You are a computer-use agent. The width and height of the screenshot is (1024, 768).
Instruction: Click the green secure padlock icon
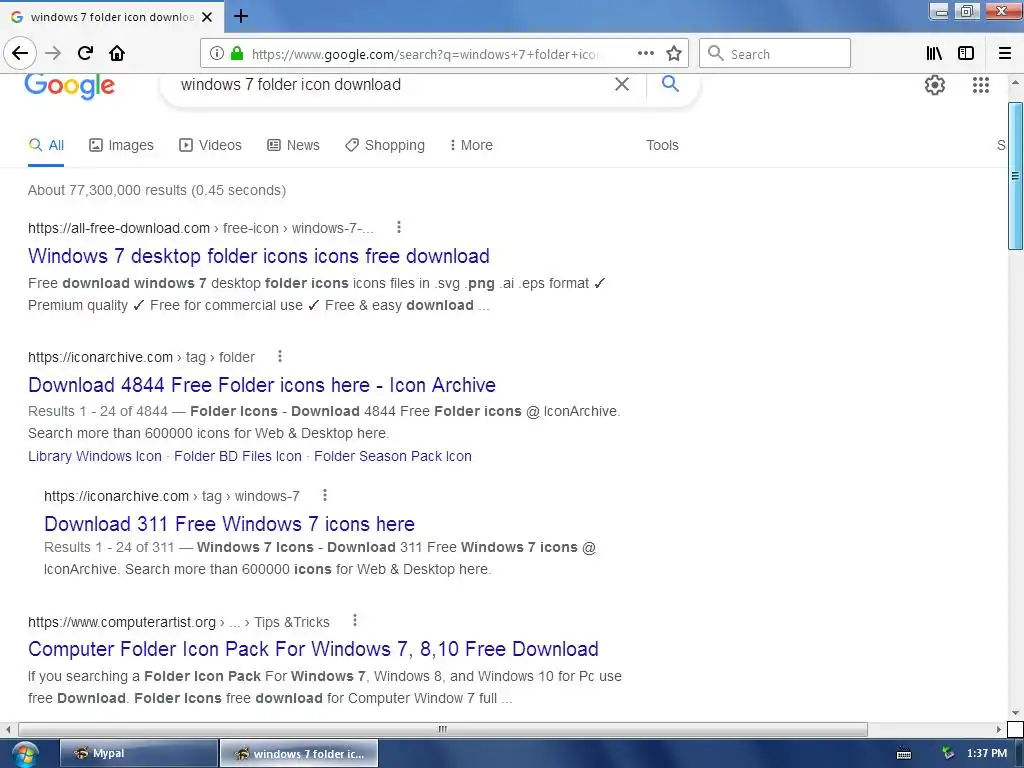[237, 54]
